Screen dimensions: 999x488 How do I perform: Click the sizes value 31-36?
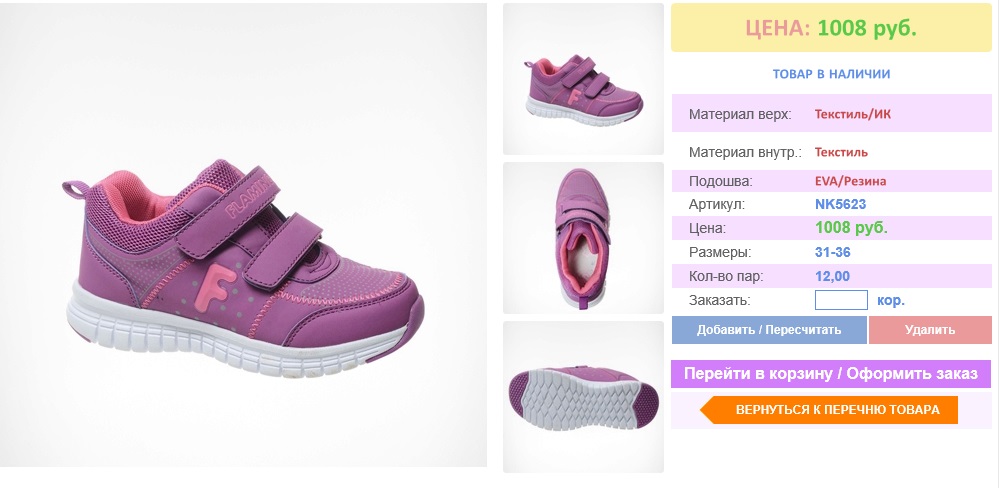click(833, 252)
